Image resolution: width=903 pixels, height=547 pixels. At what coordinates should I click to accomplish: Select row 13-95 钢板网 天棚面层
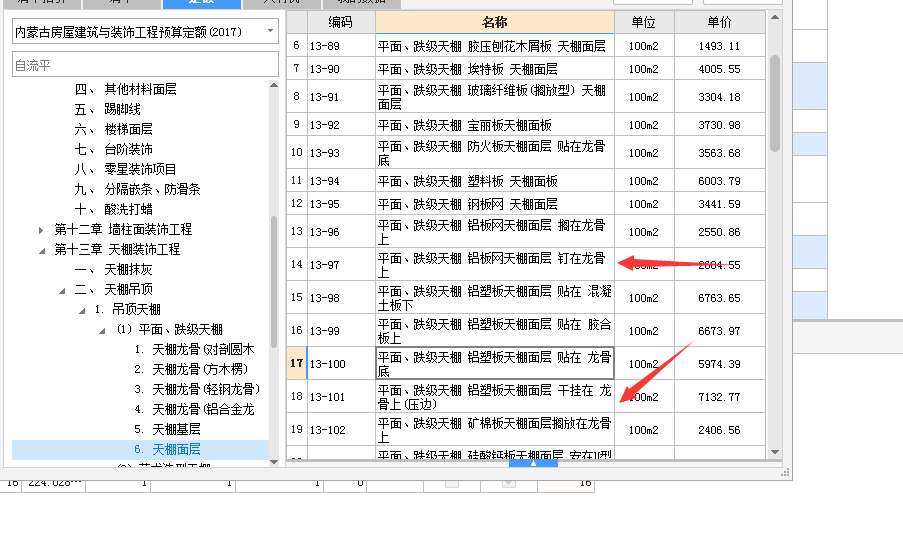point(526,204)
